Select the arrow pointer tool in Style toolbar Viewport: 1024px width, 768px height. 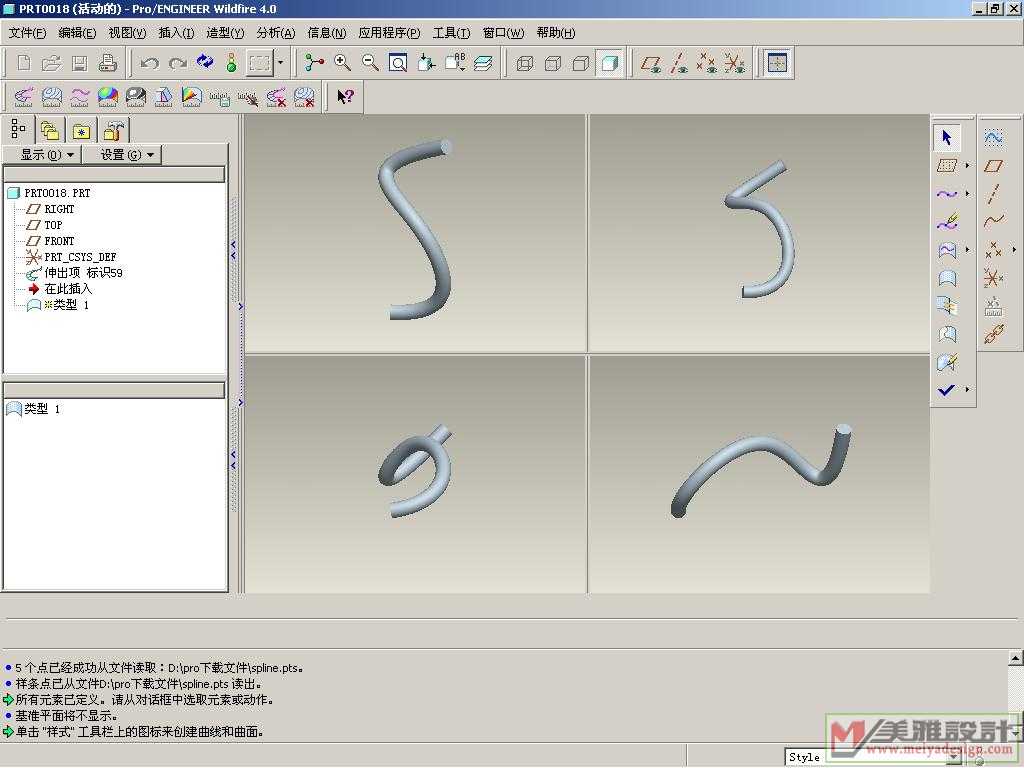(947, 137)
